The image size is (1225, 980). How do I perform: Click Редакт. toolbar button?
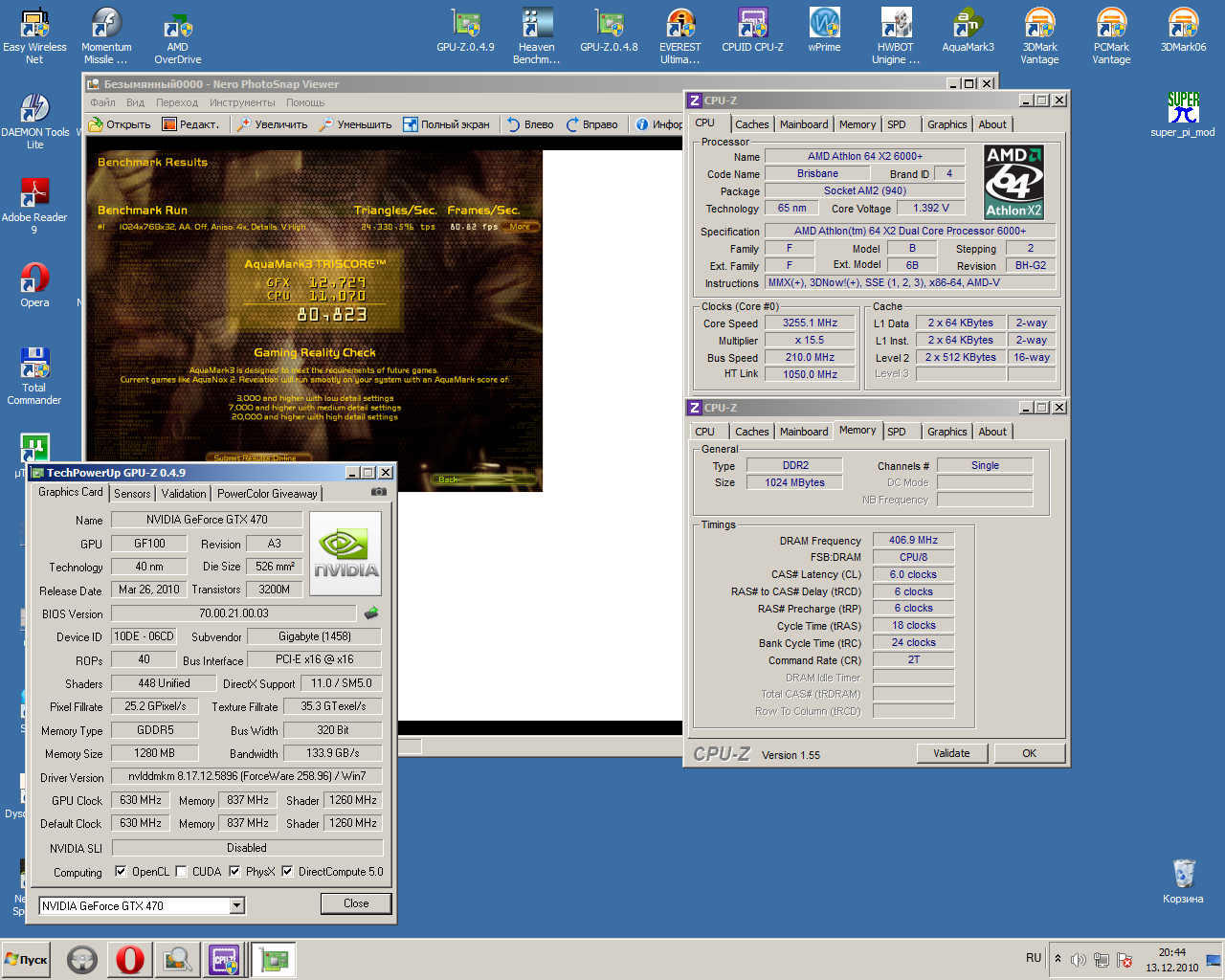tap(191, 124)
